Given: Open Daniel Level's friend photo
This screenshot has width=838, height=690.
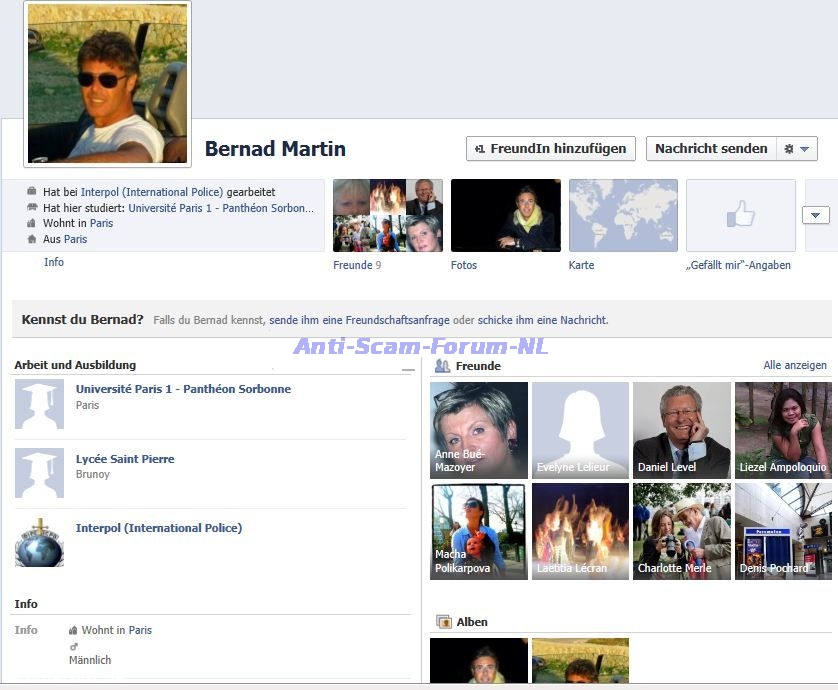Looking at the screenshot, I should [x=681, y=430].
